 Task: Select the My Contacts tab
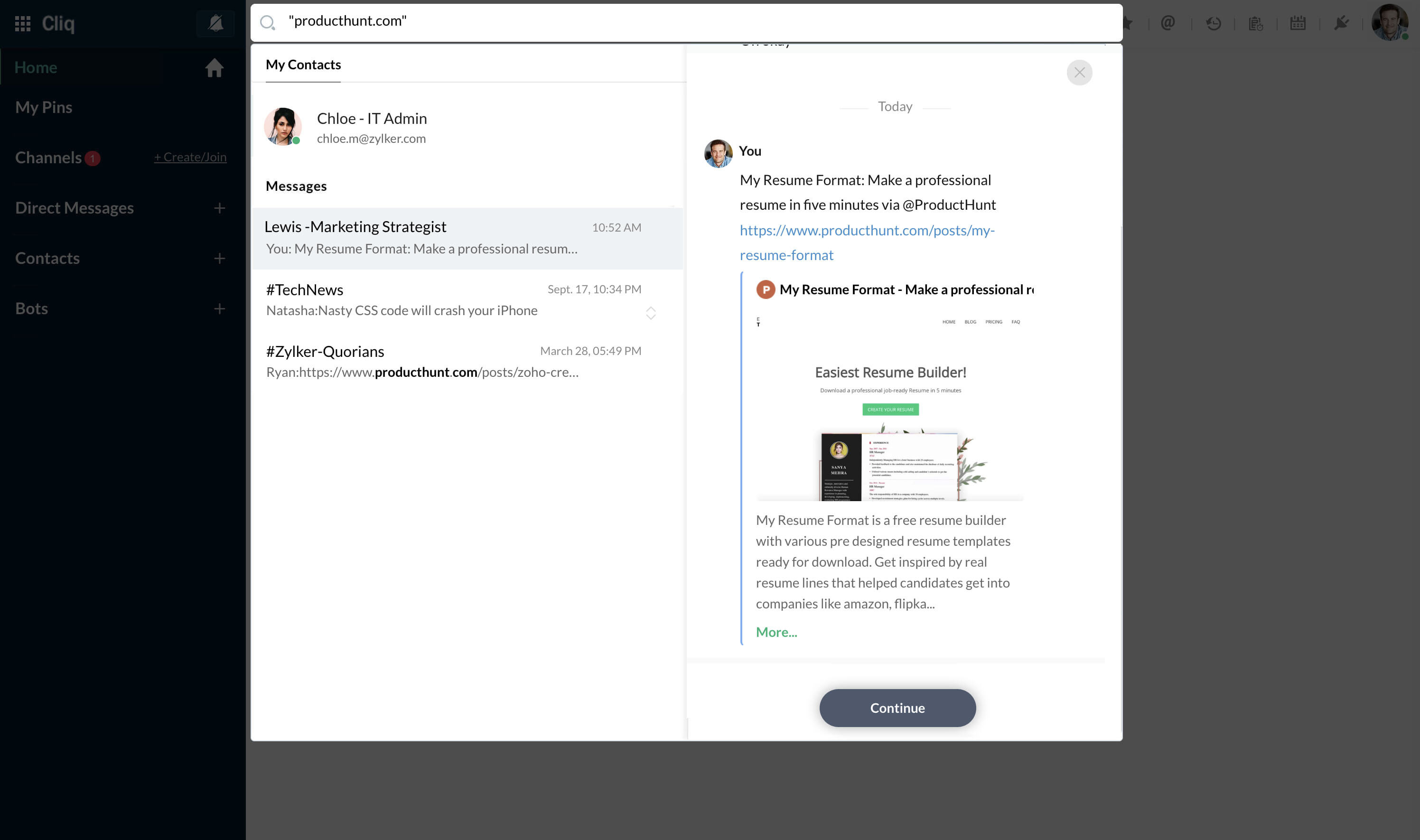click(x=303, y=65)
